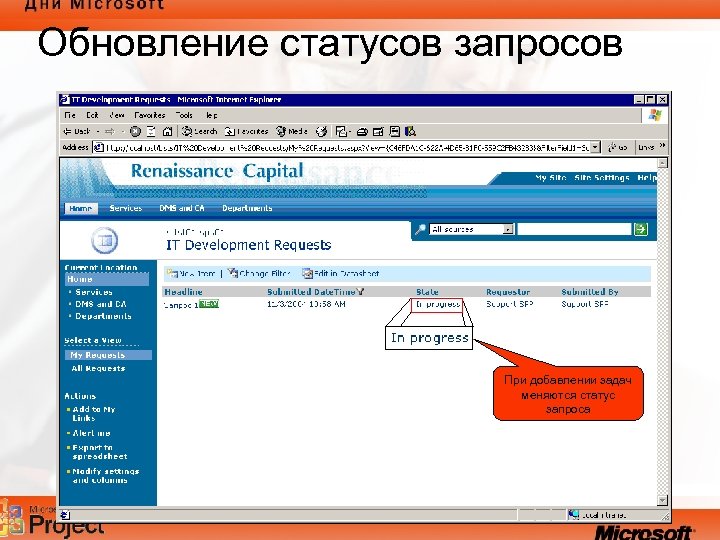The height and width of the screenshot is (540, 720).
Task: Click the Stop icon in IE toolbar
Action: pos(135,131)
